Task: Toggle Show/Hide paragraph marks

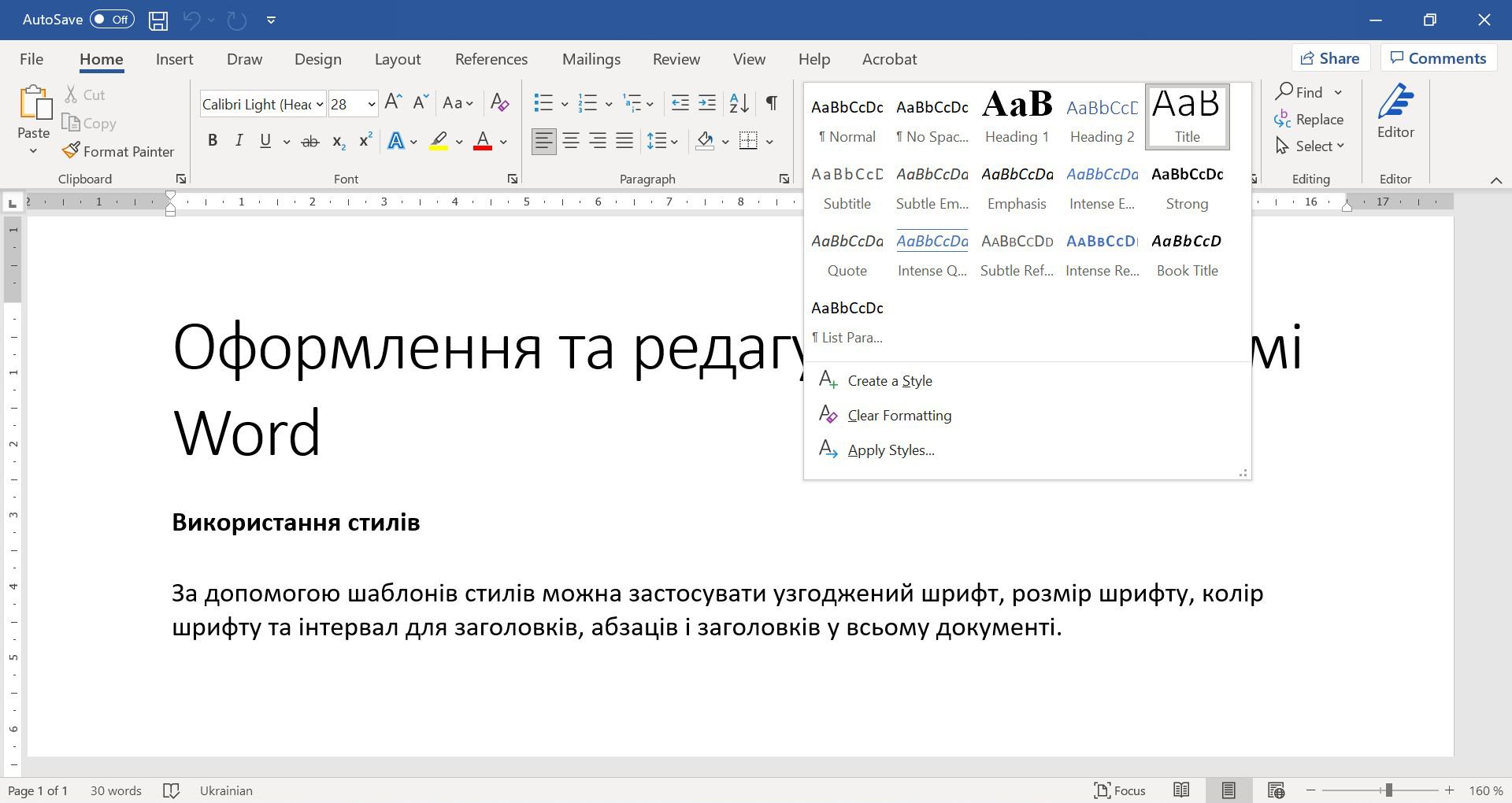Action: (x=770, y=103)
